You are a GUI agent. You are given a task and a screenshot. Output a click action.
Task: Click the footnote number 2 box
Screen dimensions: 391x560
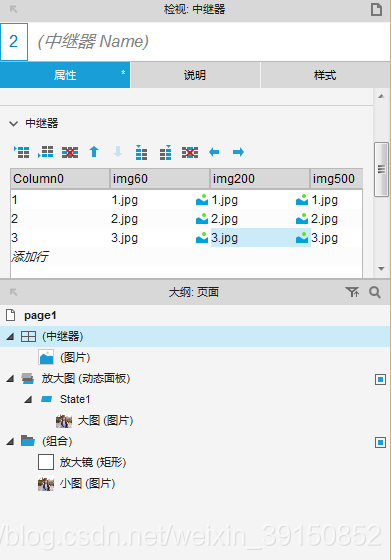14,42
